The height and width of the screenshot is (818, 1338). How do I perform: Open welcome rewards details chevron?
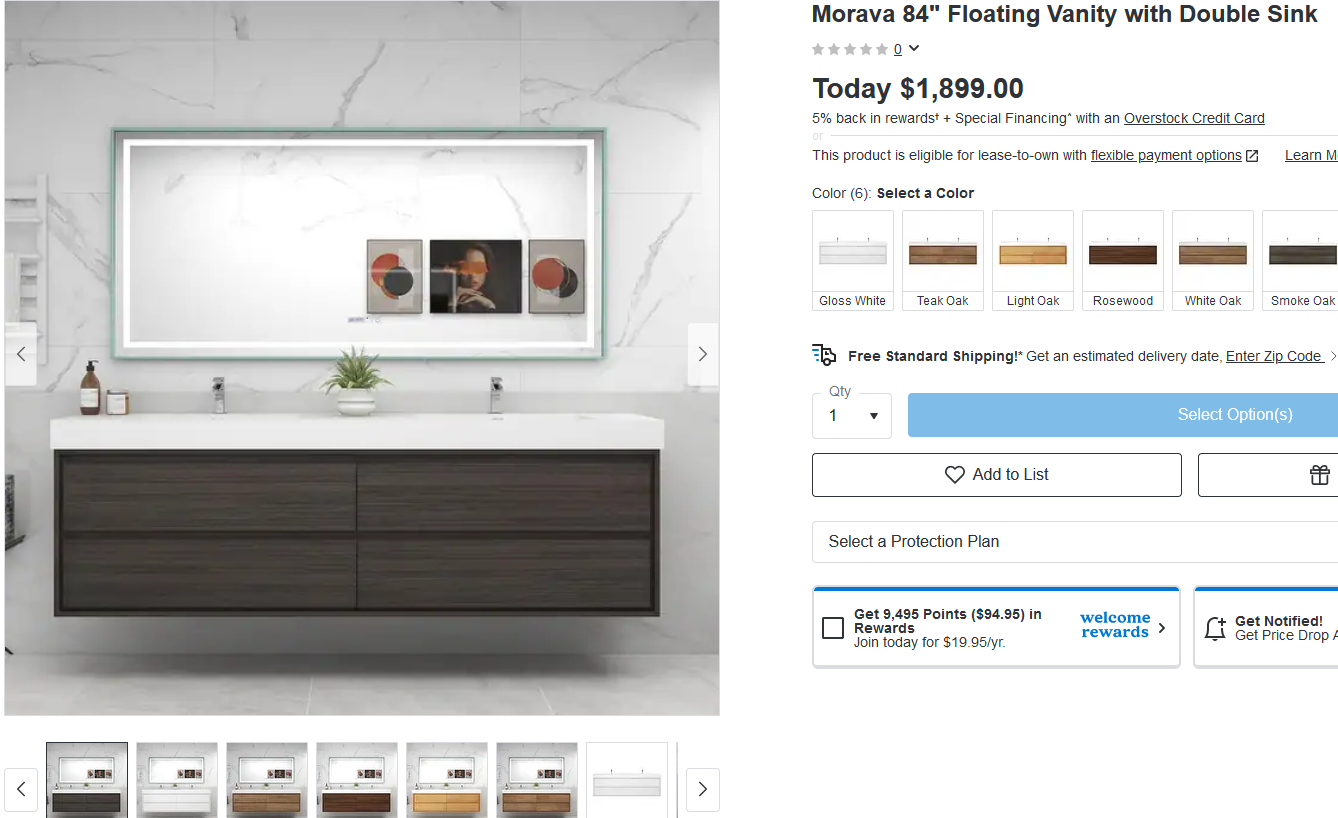(x=1162, y=628)
